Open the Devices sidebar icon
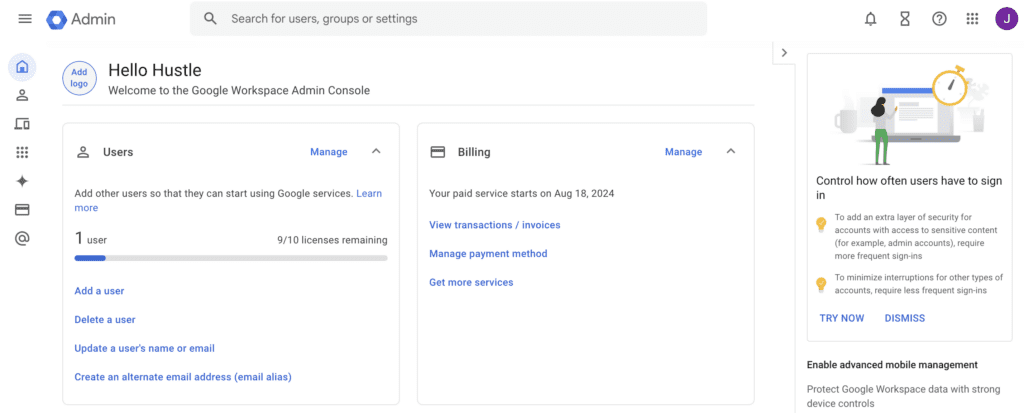Viewport: 1024px width, 413px height. [x=22, y=124]
